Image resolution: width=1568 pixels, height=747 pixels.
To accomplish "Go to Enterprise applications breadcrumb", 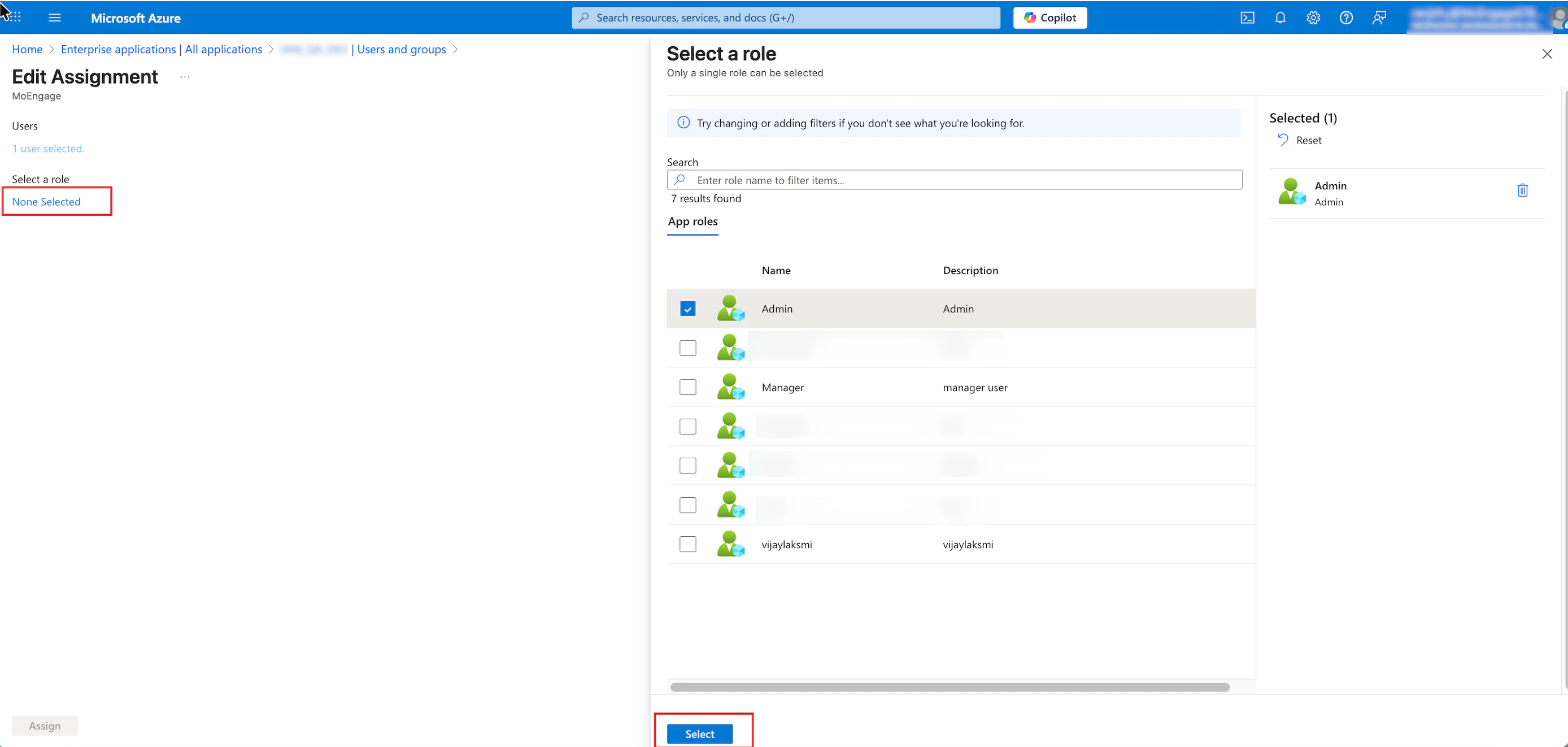I will click(162, 49).
